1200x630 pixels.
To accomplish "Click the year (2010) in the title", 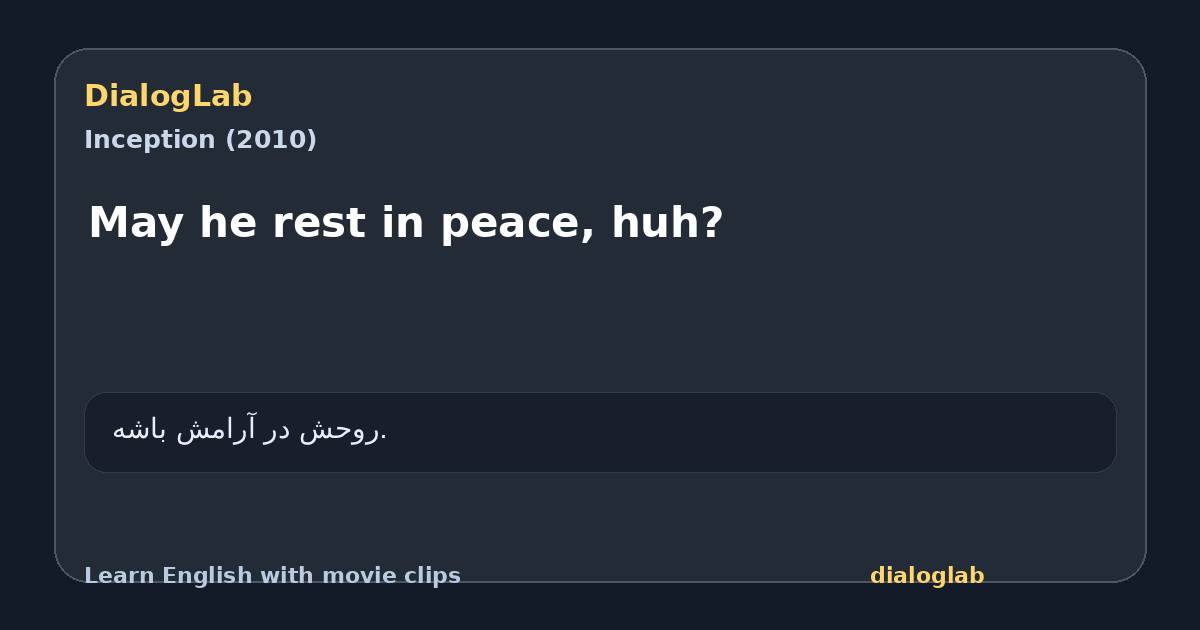I will (270, 140).
